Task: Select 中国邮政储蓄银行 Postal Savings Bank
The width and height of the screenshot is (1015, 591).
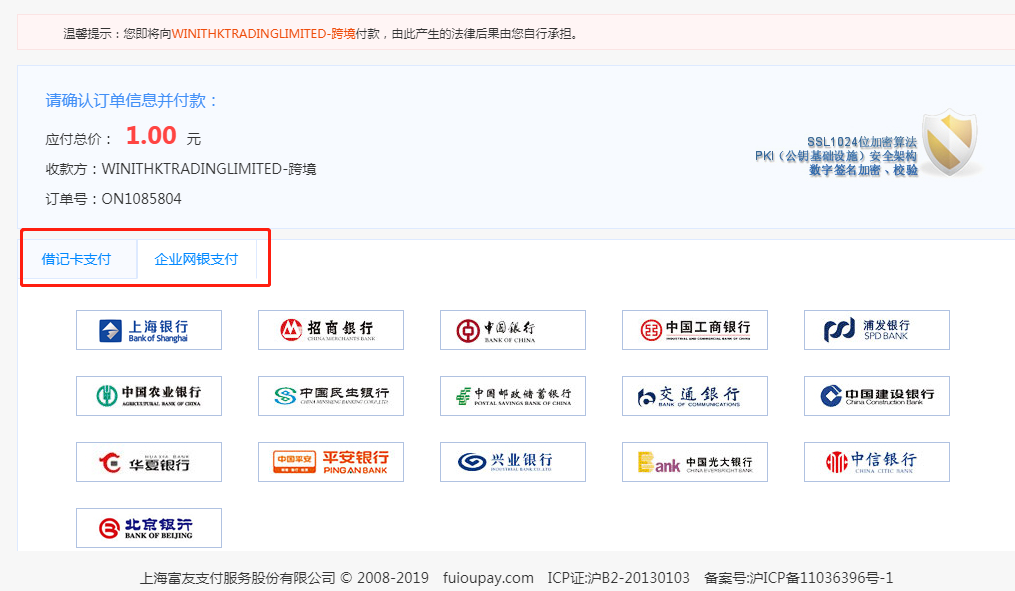Action: coord(513,396)
